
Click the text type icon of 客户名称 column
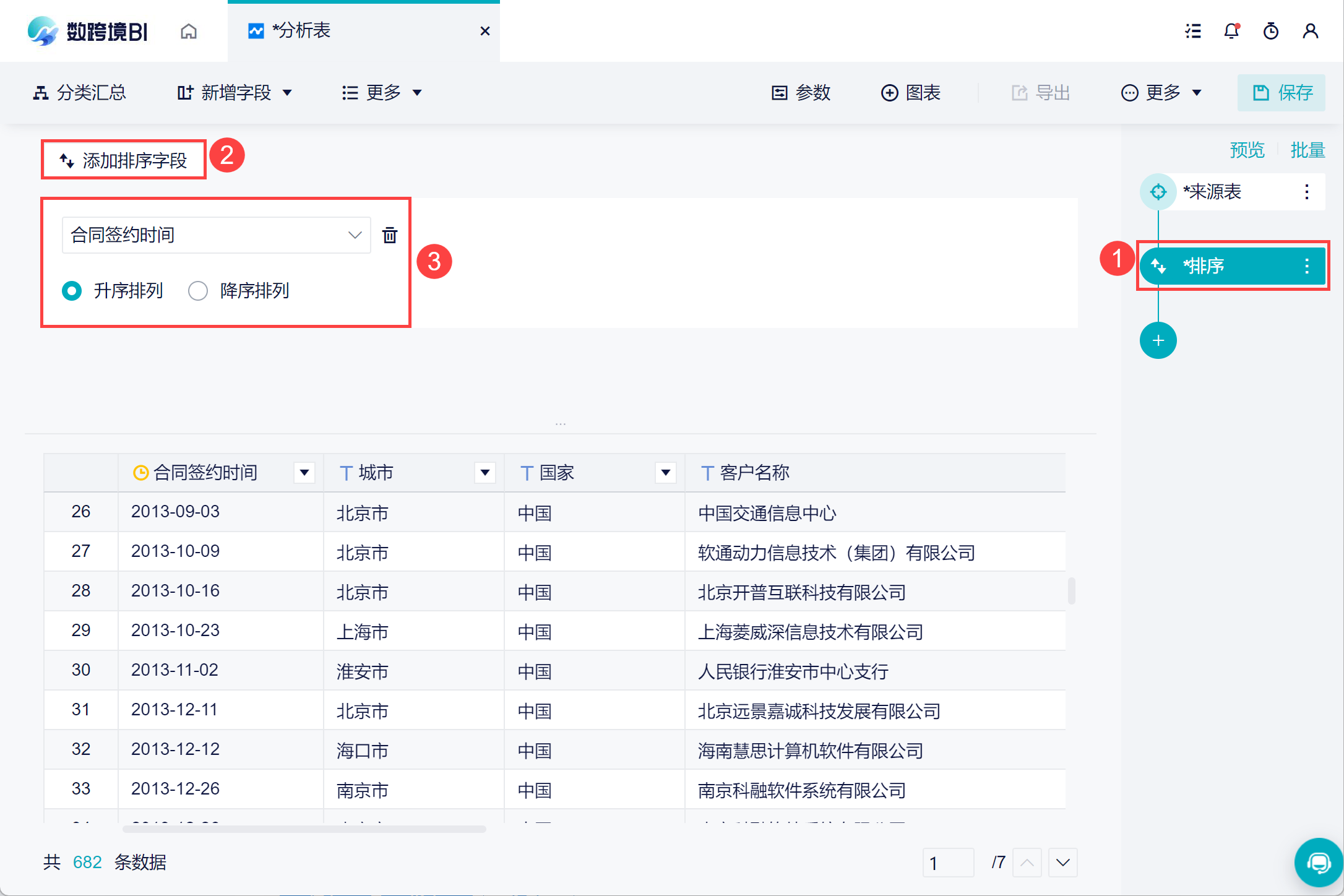(707, 473)
